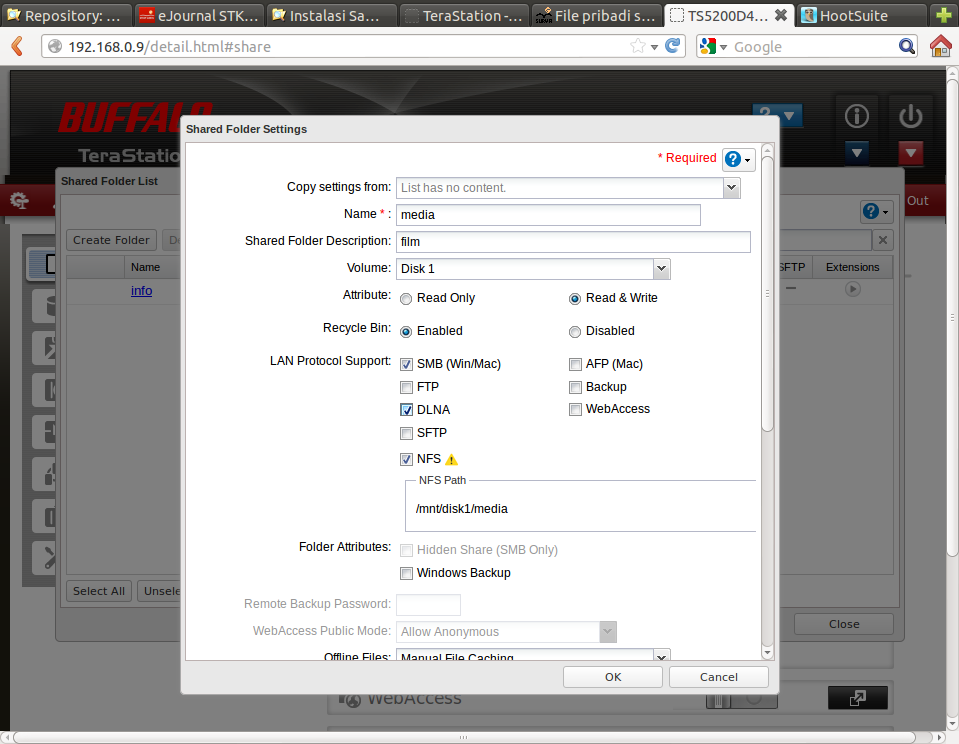Viewport: 959px width, 744px height.
Task: Click the blue help icon beside Required
Action: [733, 159]
